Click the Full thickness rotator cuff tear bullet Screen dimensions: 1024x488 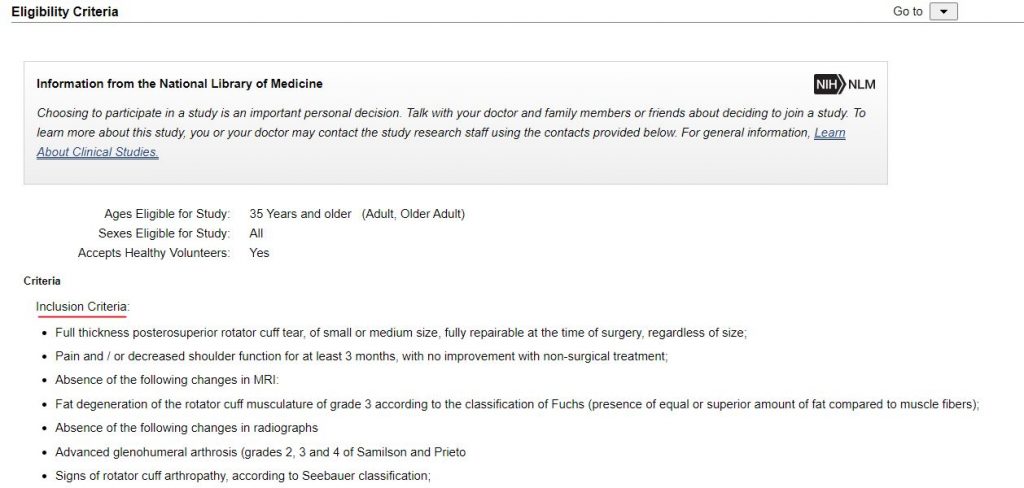400,332
